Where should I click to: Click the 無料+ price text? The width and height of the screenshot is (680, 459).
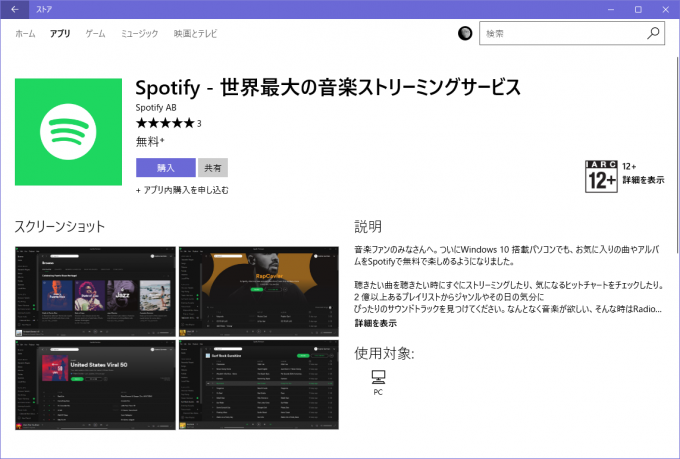[x=150, y=141]
